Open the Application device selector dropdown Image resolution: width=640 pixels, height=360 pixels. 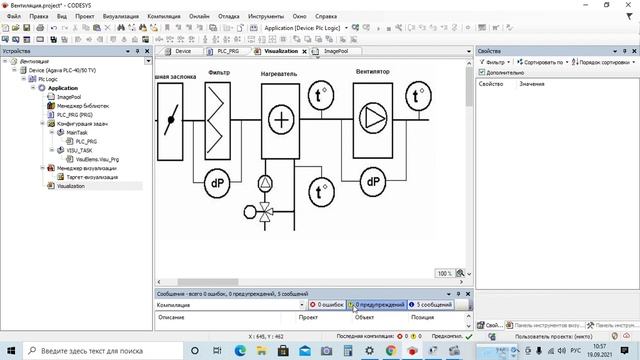346,28
